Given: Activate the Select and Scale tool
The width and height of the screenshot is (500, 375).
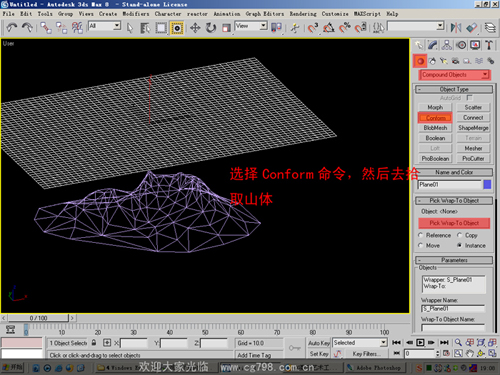Looking at the screenshot, I should point(226,28).
